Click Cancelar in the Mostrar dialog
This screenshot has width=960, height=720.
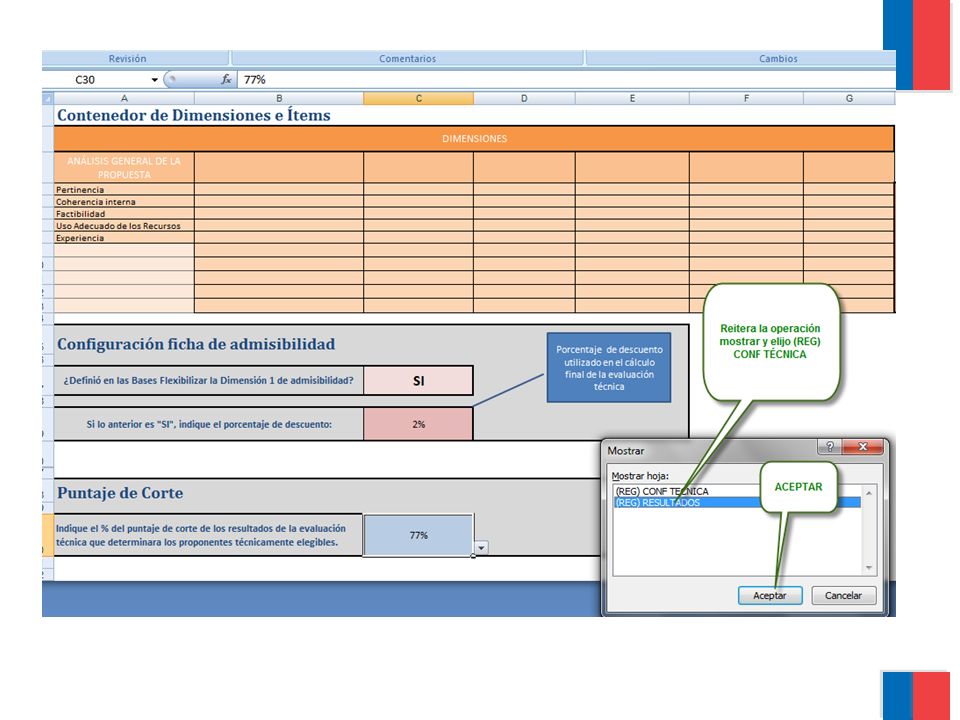pos(843,595)
